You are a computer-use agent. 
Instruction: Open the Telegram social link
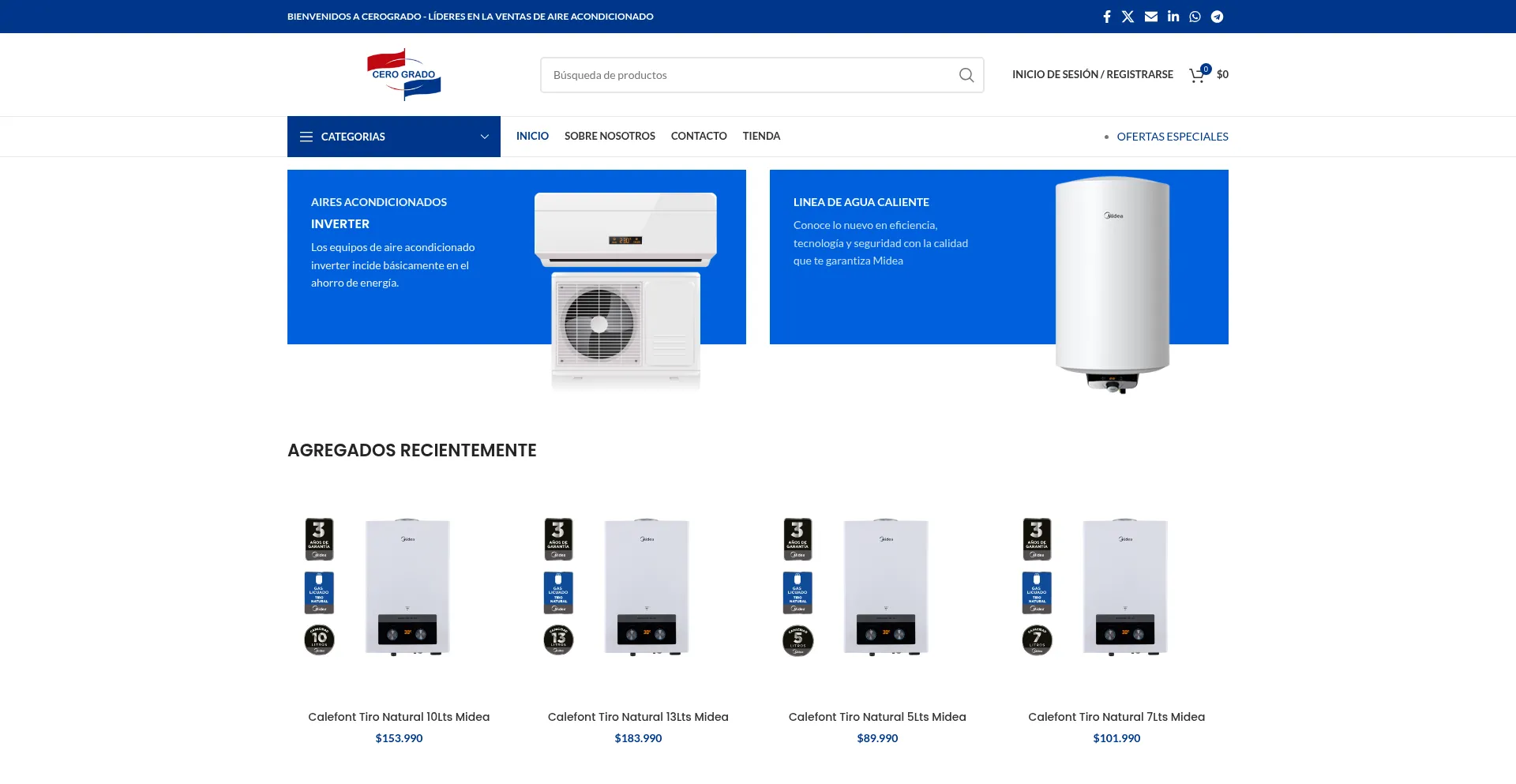pyautogui.click(x=1218, y=17)
